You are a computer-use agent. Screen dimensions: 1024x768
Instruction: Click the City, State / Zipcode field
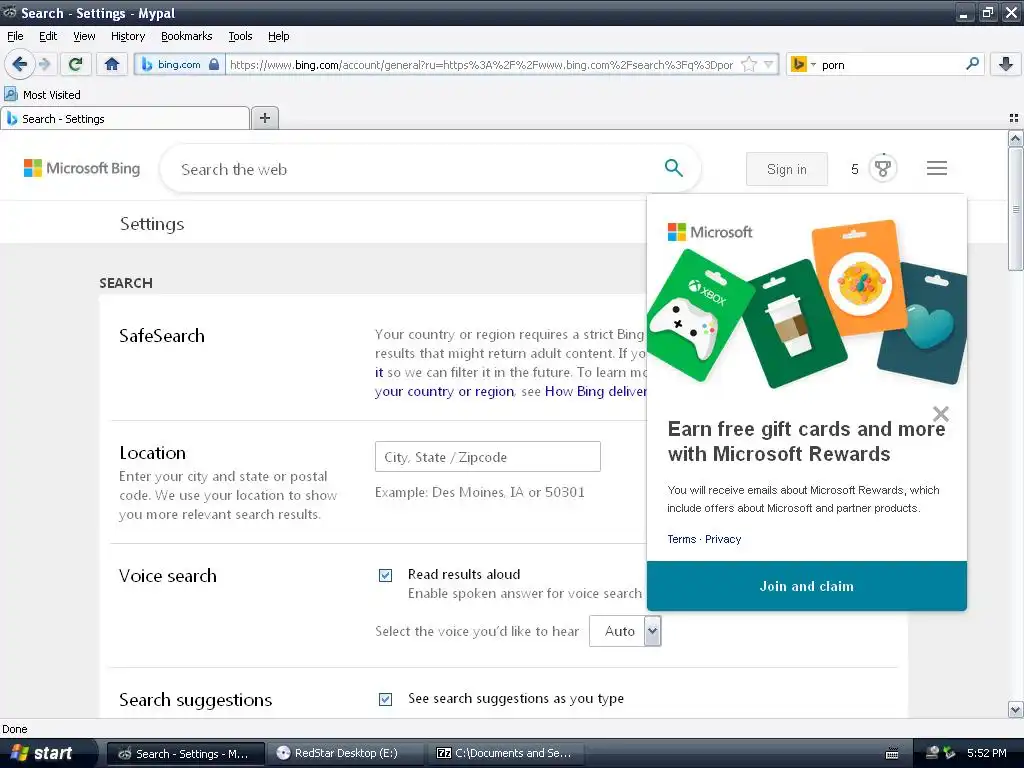(x=487, y=456)
